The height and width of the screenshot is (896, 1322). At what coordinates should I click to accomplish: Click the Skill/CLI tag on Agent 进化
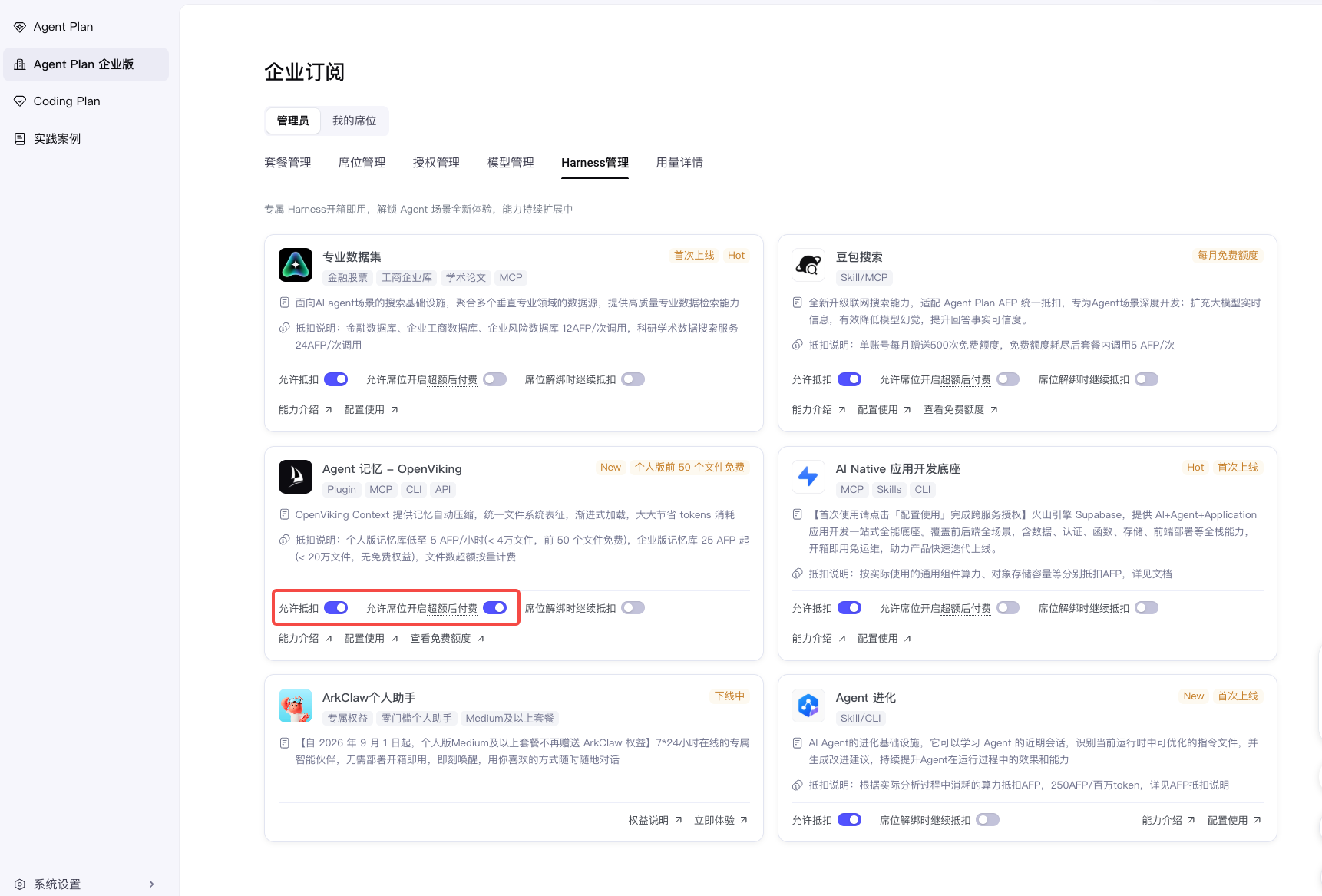(x=861, y=719)
